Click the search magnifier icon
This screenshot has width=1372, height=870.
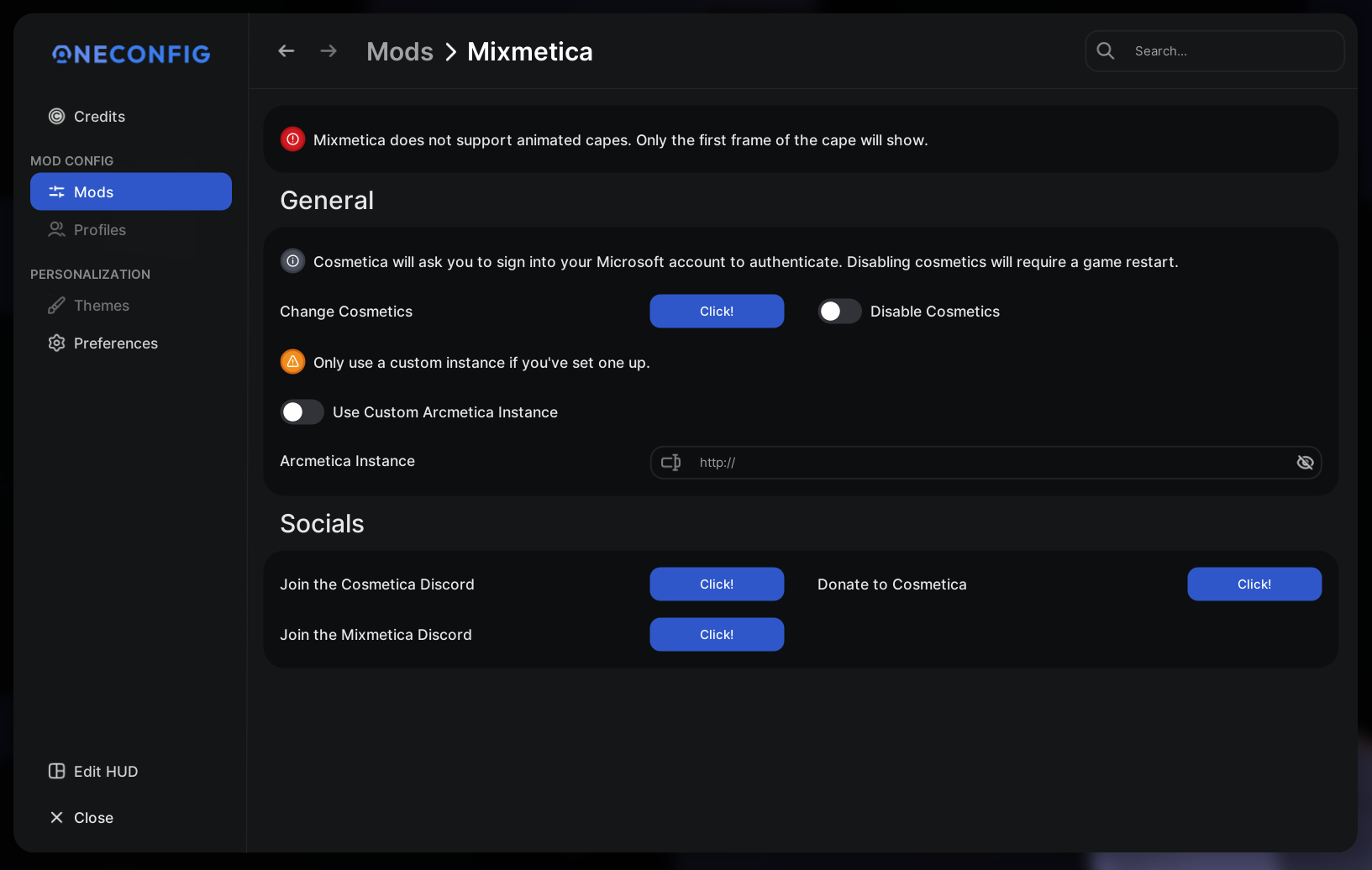point(1106,51)
